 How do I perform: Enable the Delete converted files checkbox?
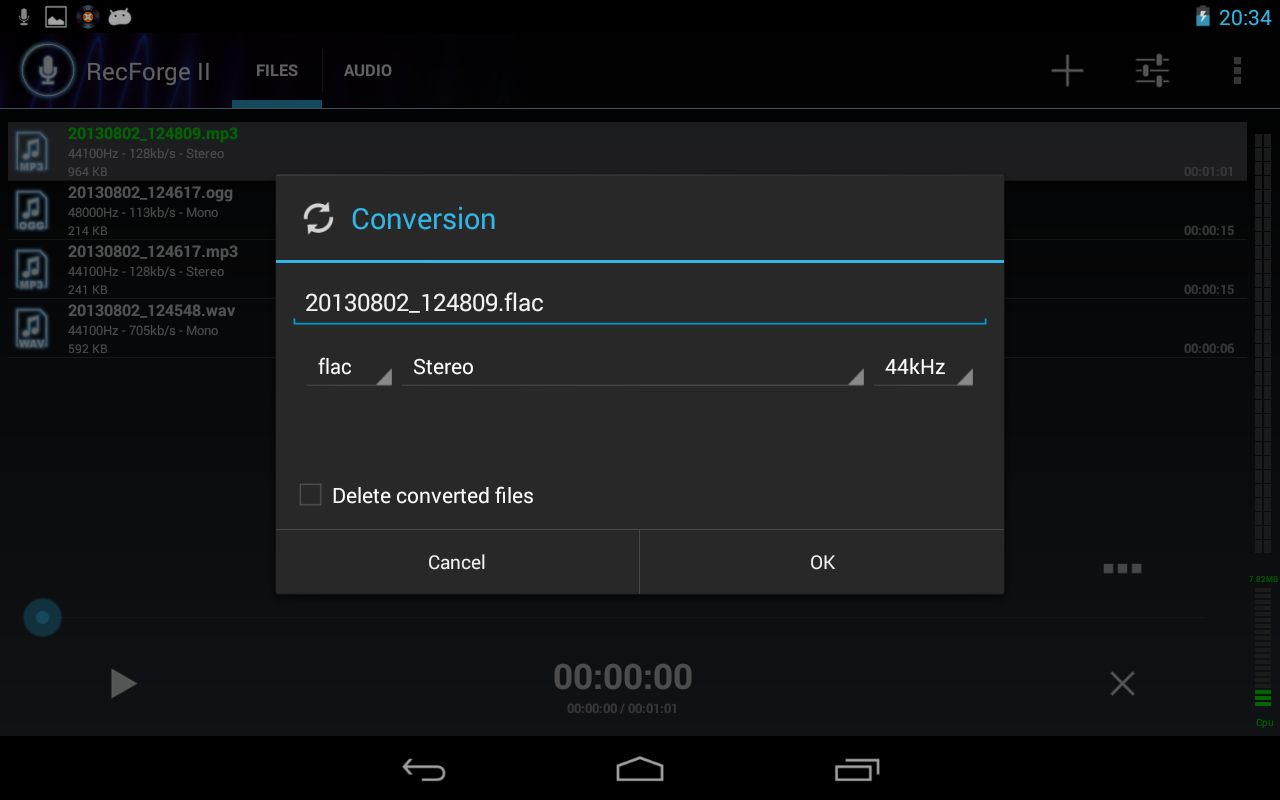[x=310, y=494]
